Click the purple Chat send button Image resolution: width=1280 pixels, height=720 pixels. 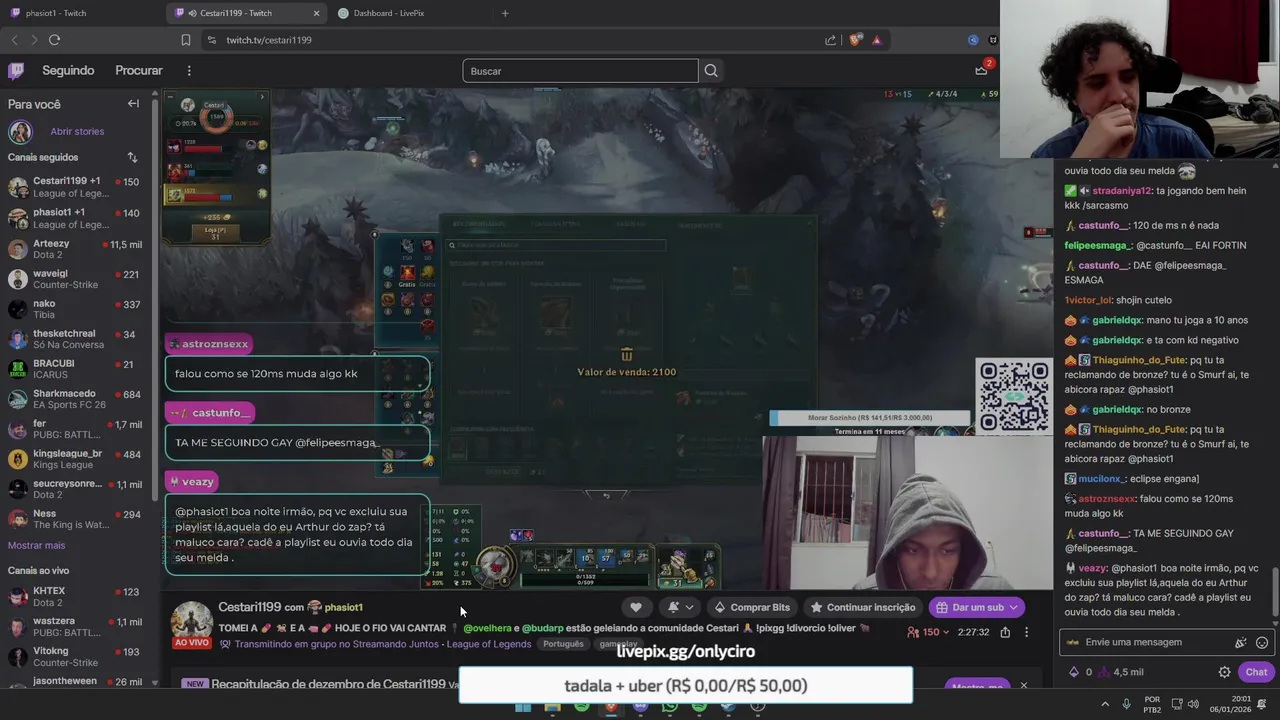coord(1256,672)
